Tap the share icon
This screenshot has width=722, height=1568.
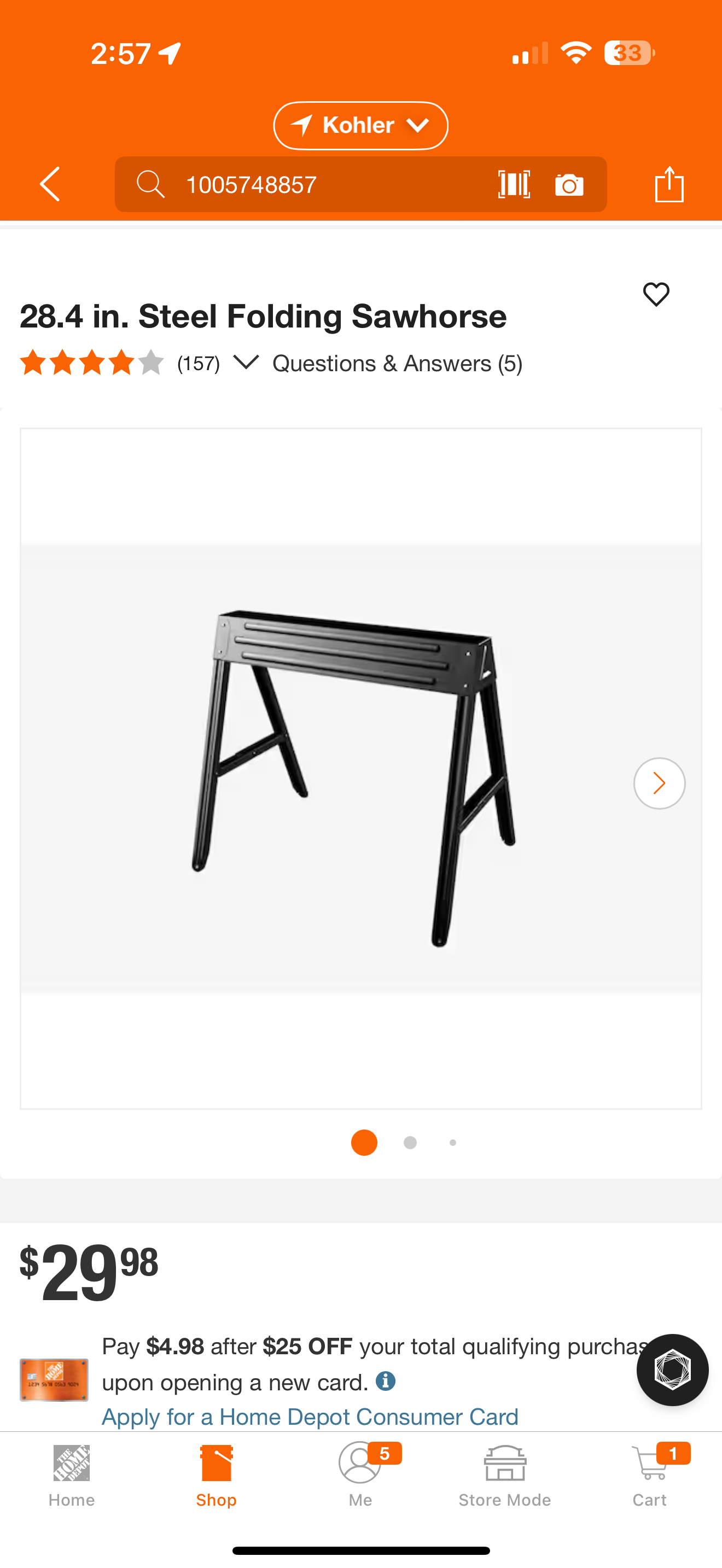pos(669,184)
